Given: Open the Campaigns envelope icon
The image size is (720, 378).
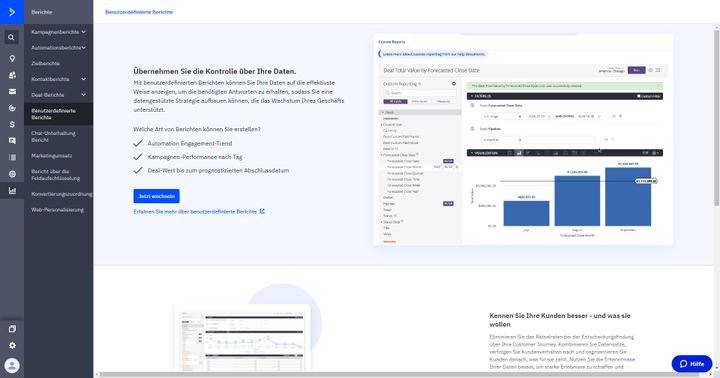Looking at the screenshot, I should pos(12,91).
